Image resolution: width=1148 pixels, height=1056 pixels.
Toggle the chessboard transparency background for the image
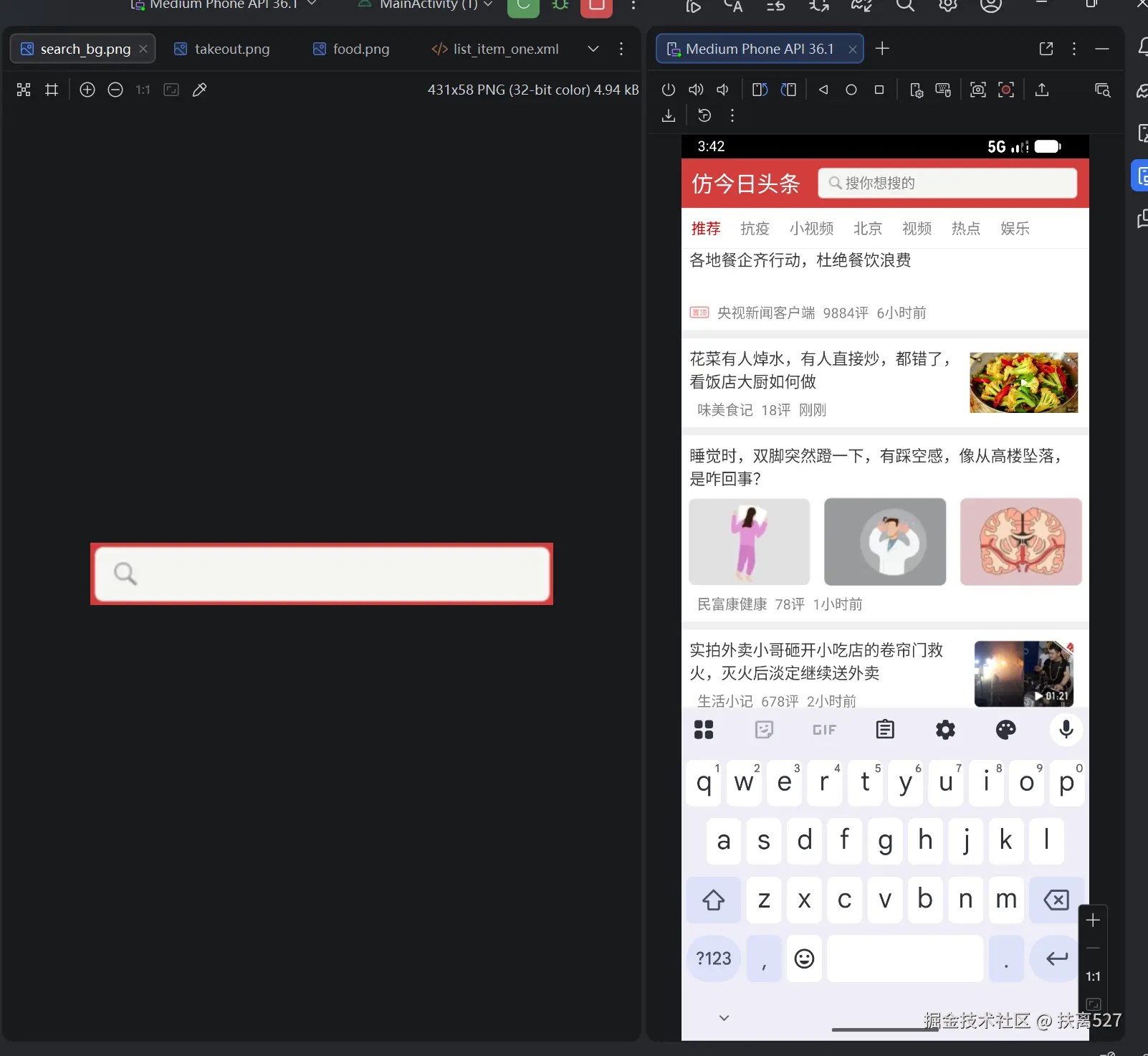[24, 90]
